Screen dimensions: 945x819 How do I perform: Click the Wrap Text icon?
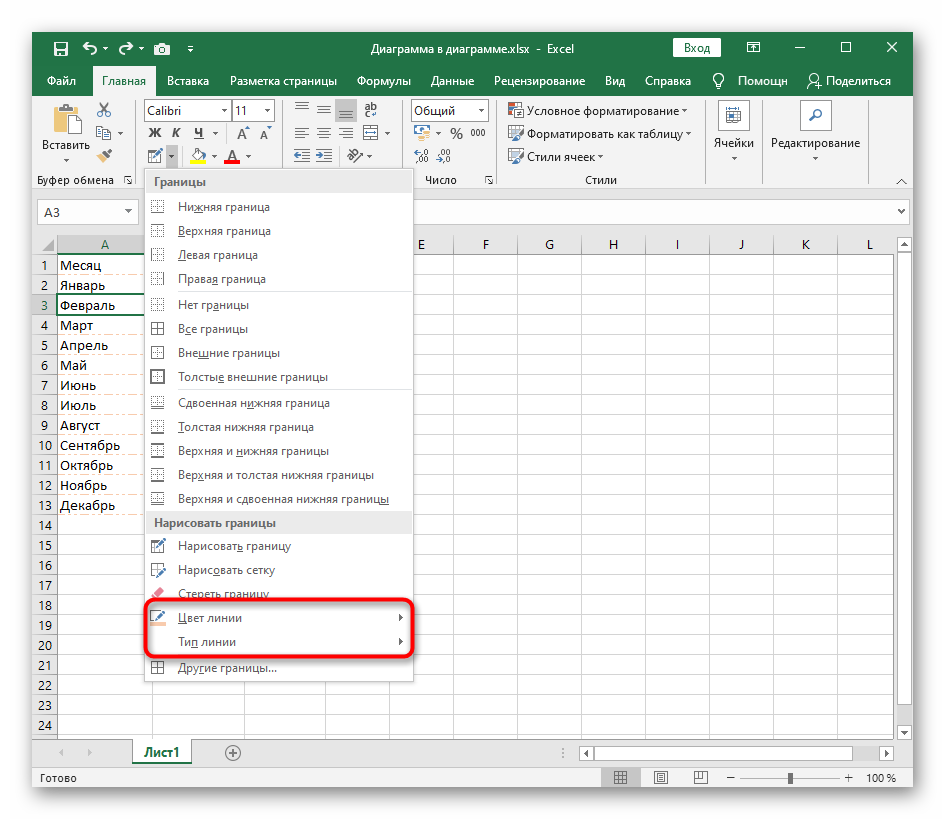click(370, 110)
